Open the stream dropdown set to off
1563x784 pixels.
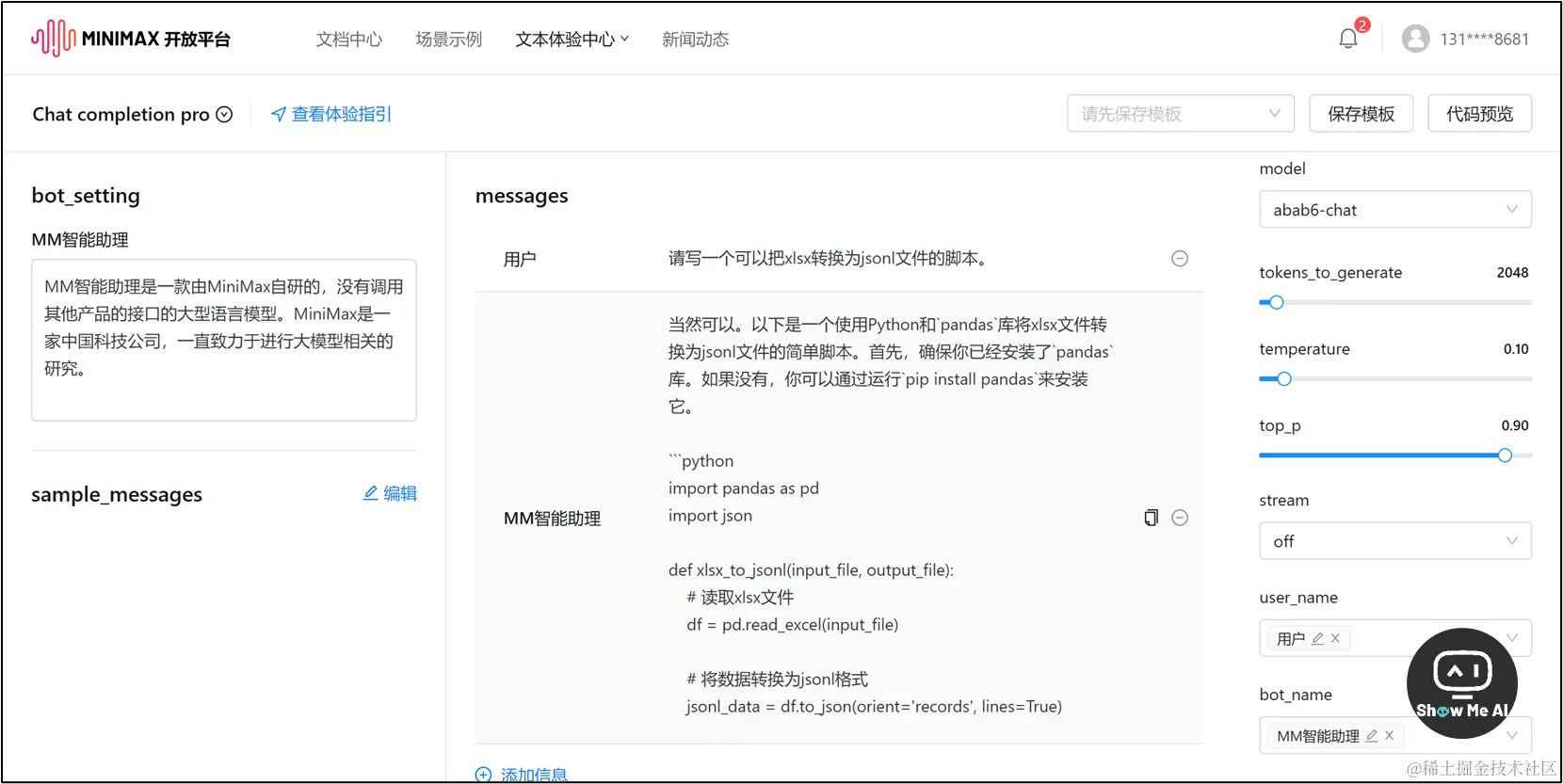click(1395, 541)
